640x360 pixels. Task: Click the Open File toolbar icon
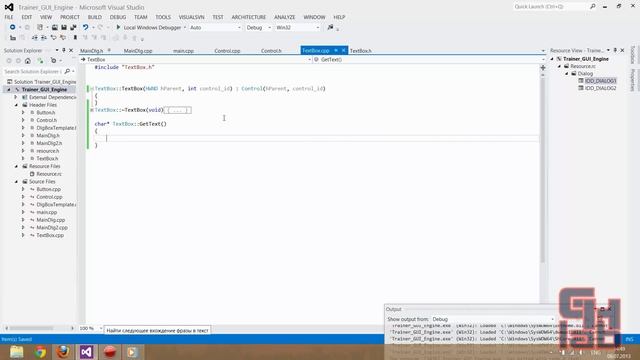click(x=54, y=27)
